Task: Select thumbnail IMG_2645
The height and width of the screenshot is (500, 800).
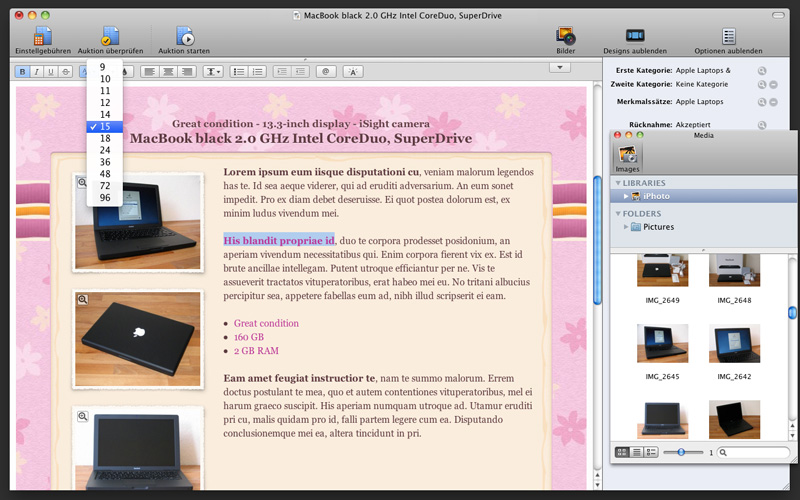Action: coord(662,343)
